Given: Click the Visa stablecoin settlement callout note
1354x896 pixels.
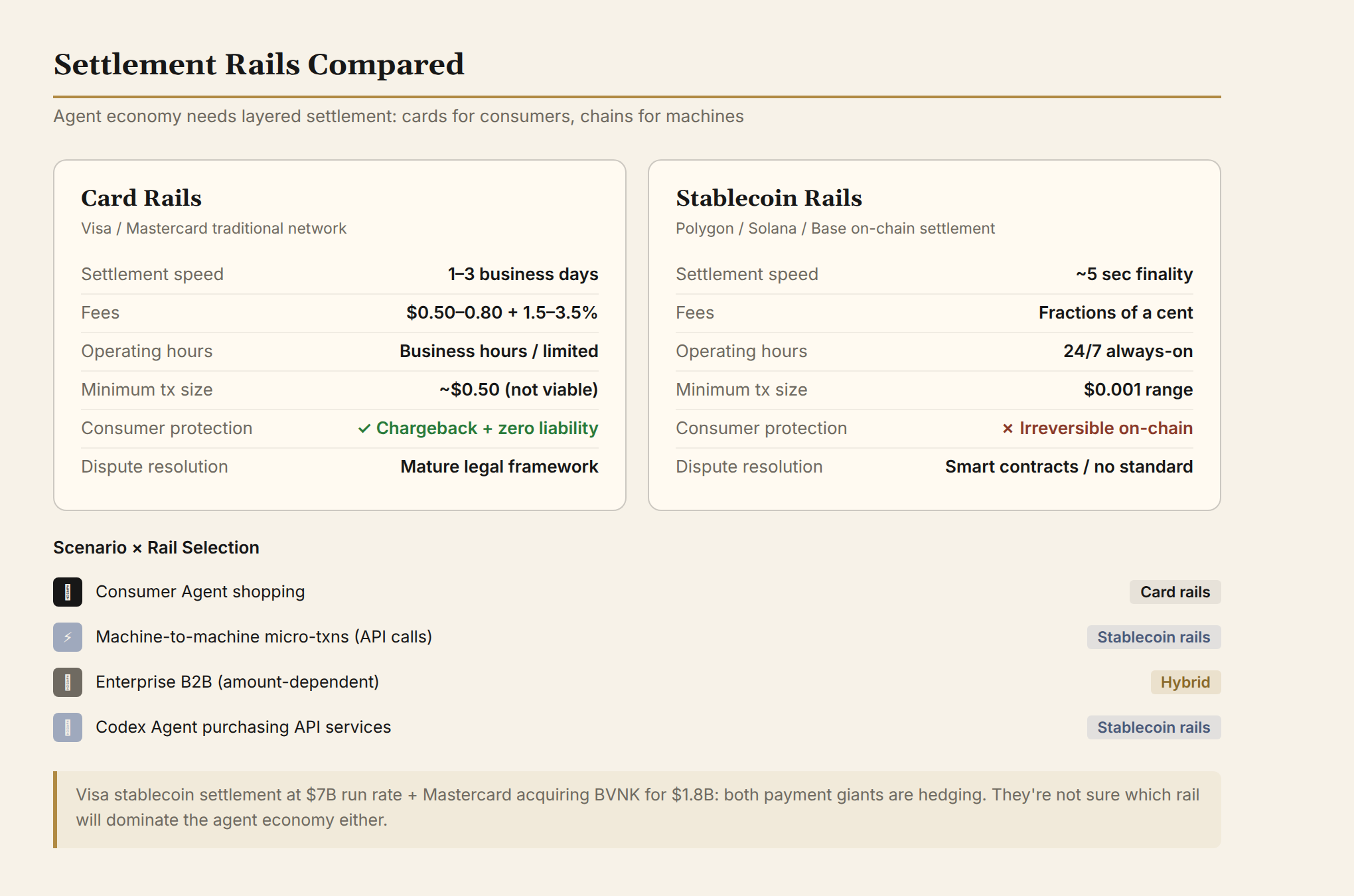Looking at the screenshot, I should 637,809.
